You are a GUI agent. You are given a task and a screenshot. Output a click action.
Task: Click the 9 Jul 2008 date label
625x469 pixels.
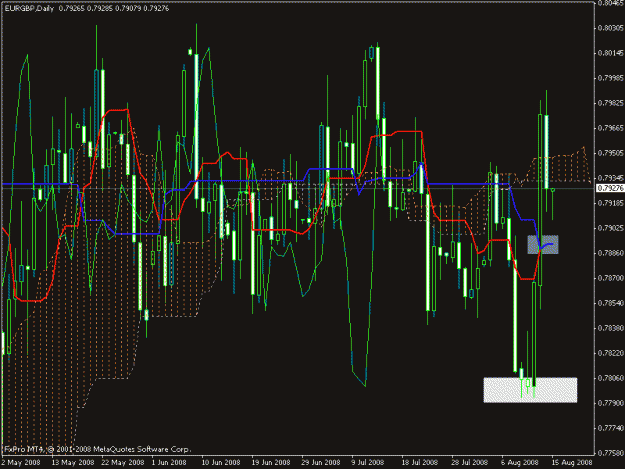(x=368, y=462)
